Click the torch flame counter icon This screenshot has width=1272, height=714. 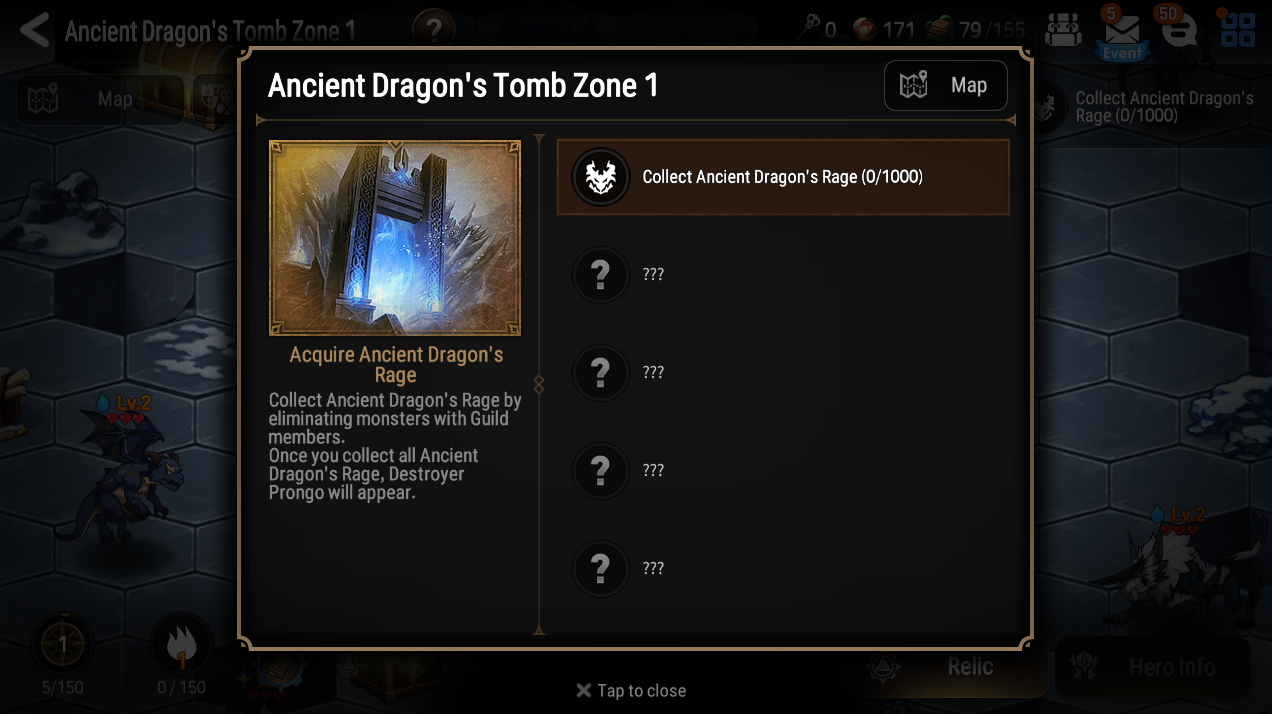pos(181,645)
